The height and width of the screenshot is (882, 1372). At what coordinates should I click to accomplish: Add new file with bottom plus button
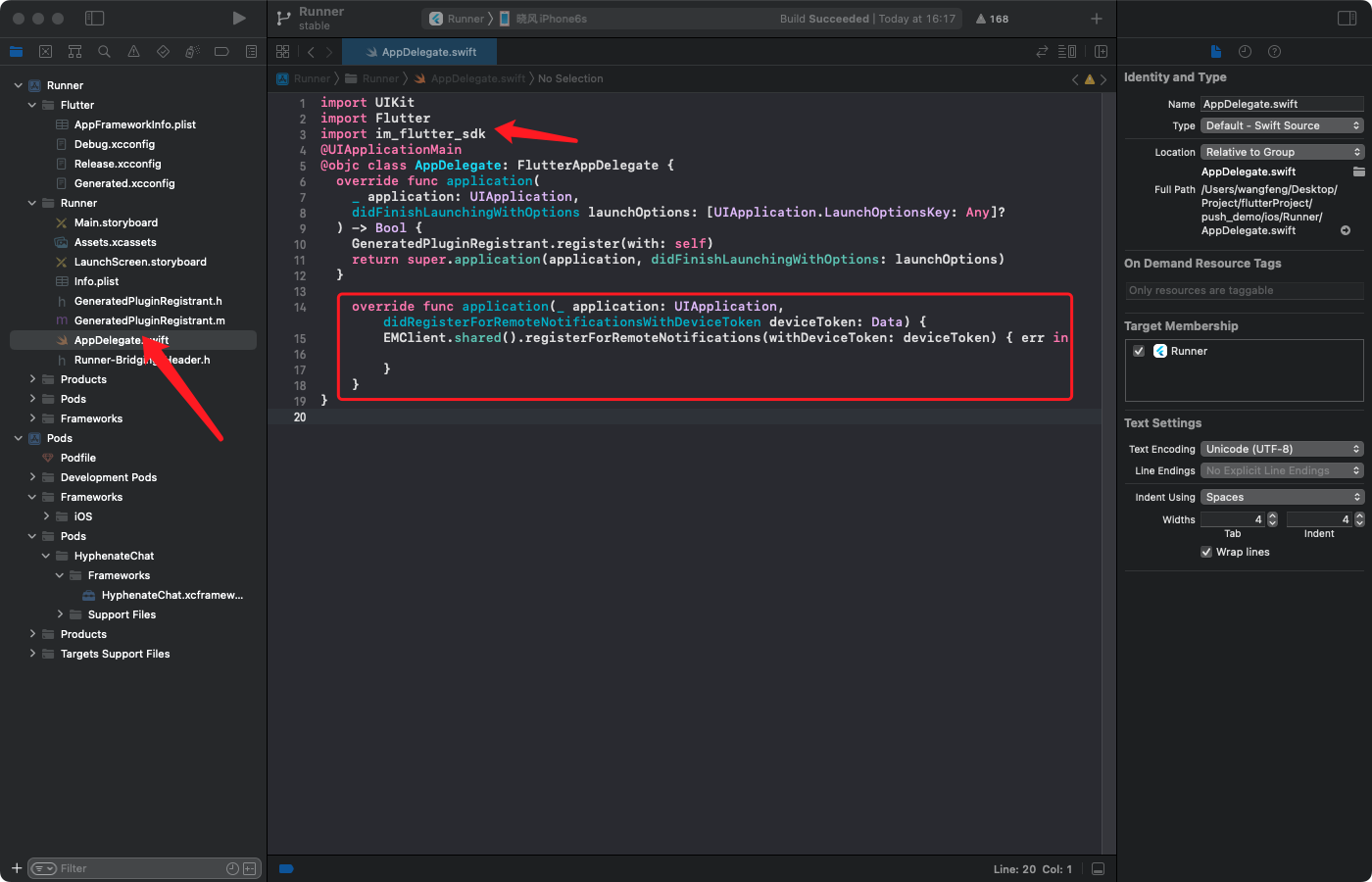coord(17,868)
